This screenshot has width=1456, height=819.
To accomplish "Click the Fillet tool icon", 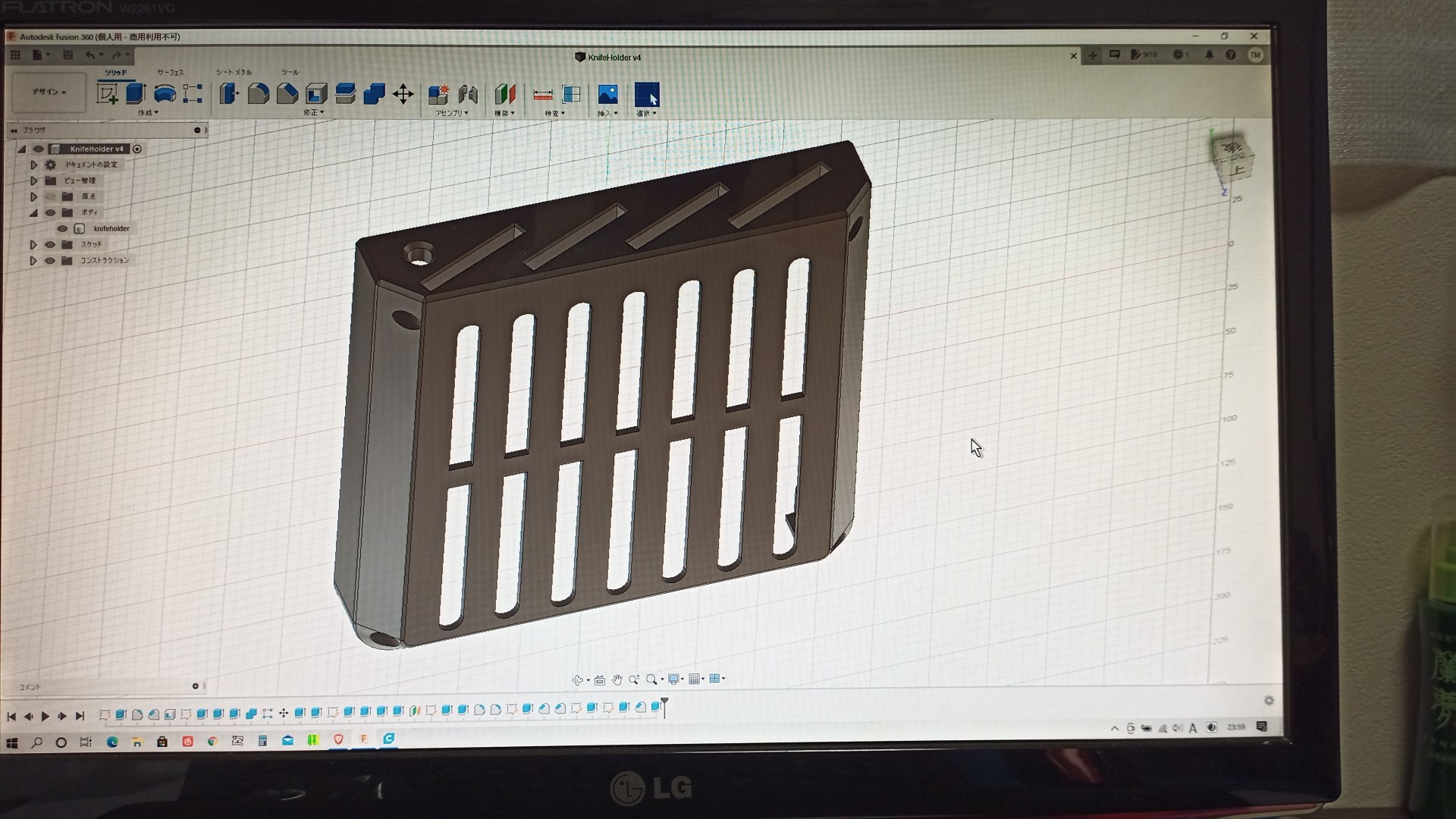I will (x=258, y=93).
